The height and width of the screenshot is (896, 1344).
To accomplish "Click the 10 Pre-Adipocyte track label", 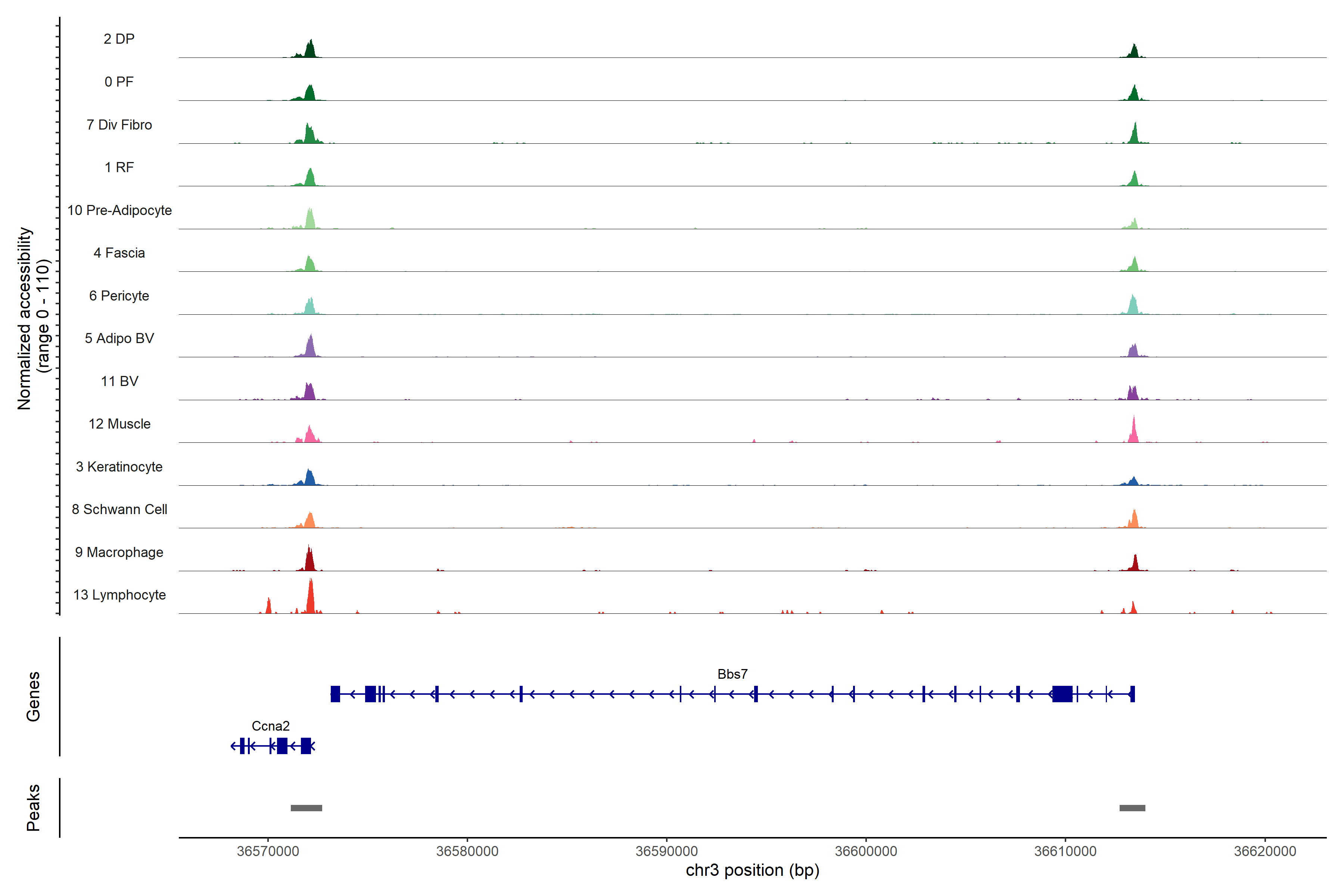I will point(119,210).
